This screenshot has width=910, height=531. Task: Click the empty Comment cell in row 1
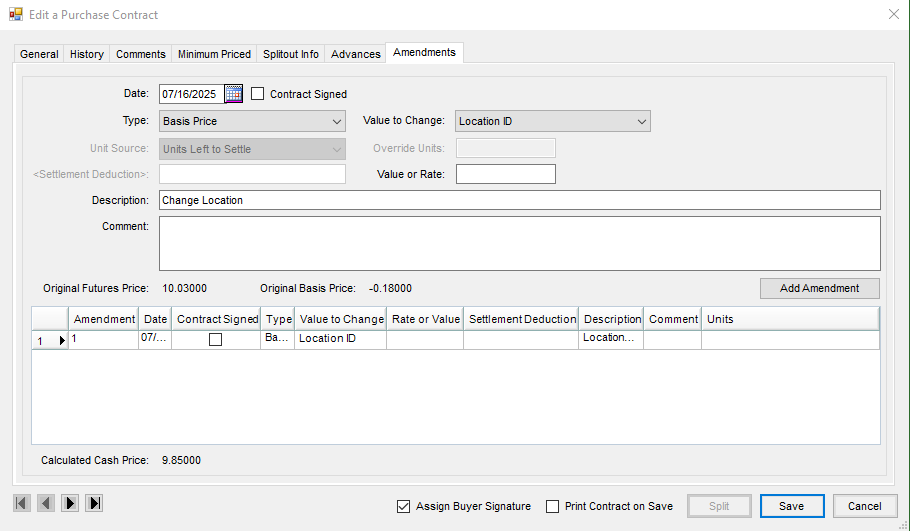click(673, 339)
